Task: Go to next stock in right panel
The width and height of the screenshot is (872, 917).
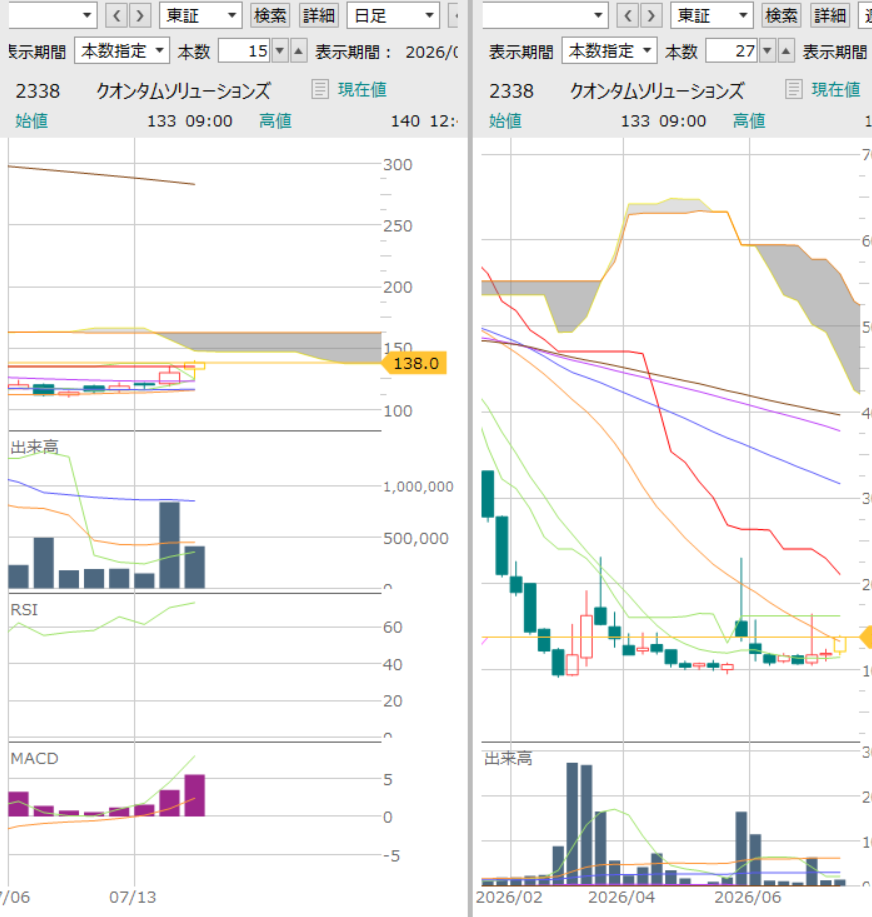Action: point(651,16)
